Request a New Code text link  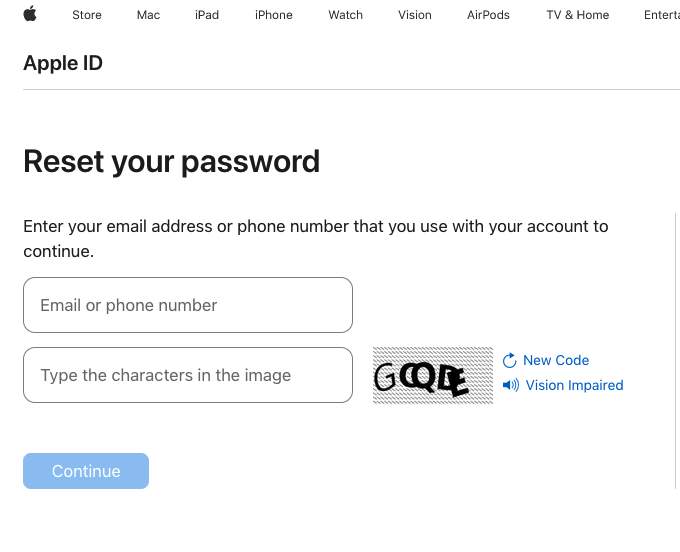[x=556, y=360]
